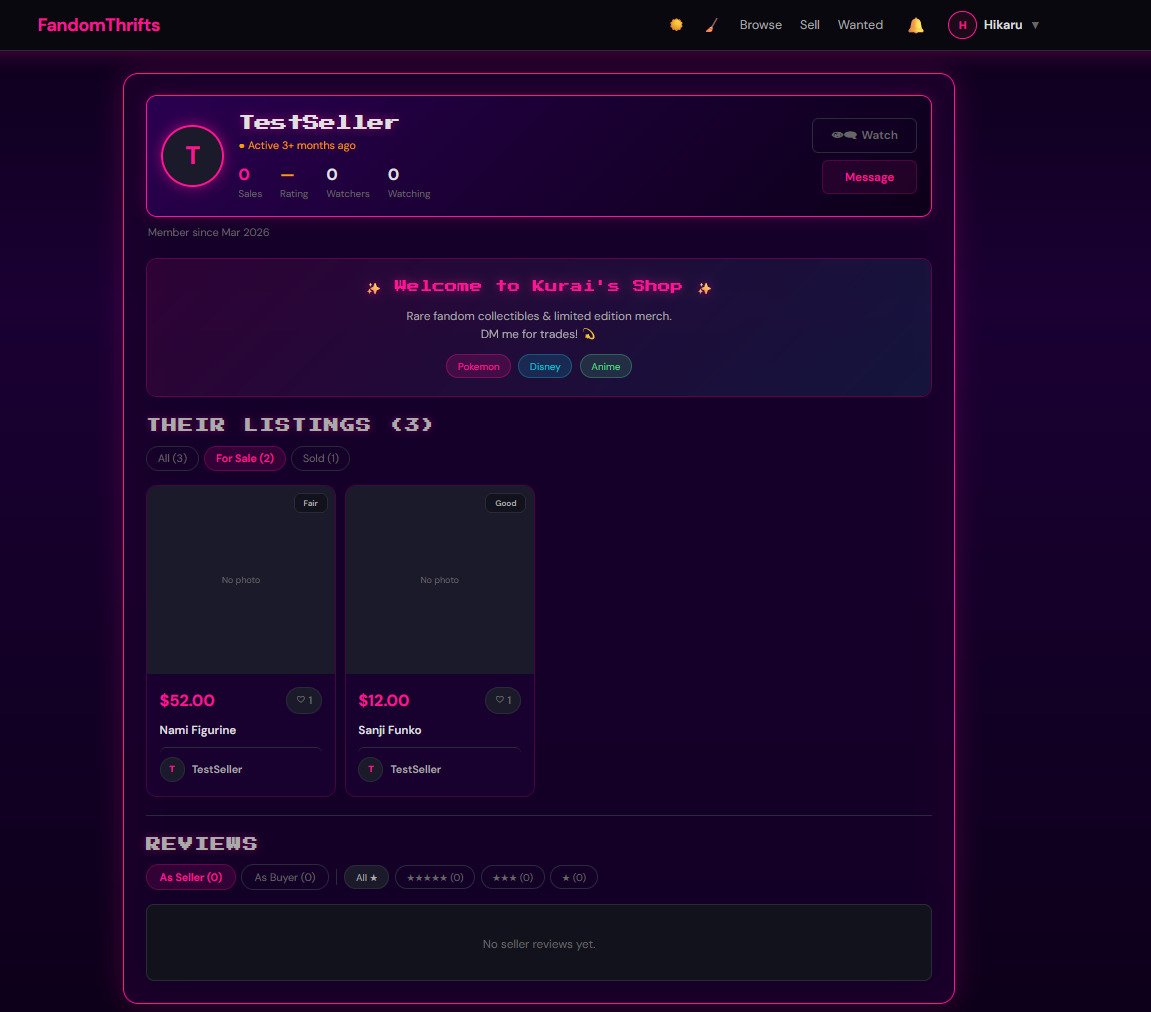This screenshot has height=1012, width=1151.
Task: Open the Nami Figurine title
Action: pos(197,730)
